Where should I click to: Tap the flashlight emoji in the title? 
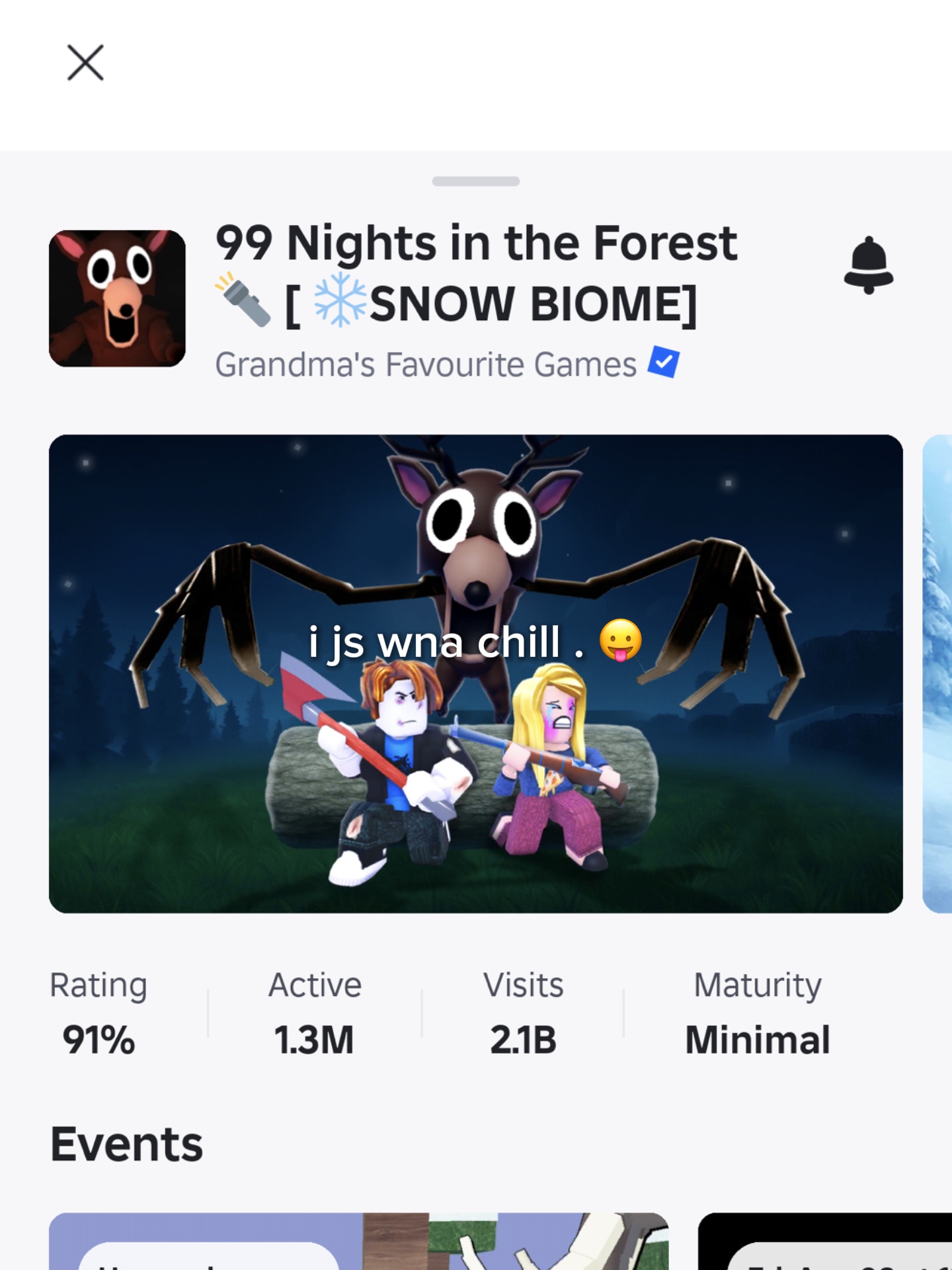[243, 300]
